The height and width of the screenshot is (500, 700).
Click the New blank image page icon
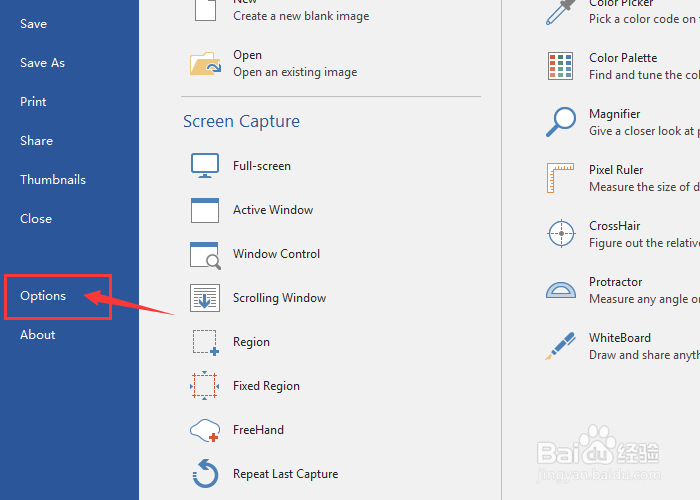(205, 9)
